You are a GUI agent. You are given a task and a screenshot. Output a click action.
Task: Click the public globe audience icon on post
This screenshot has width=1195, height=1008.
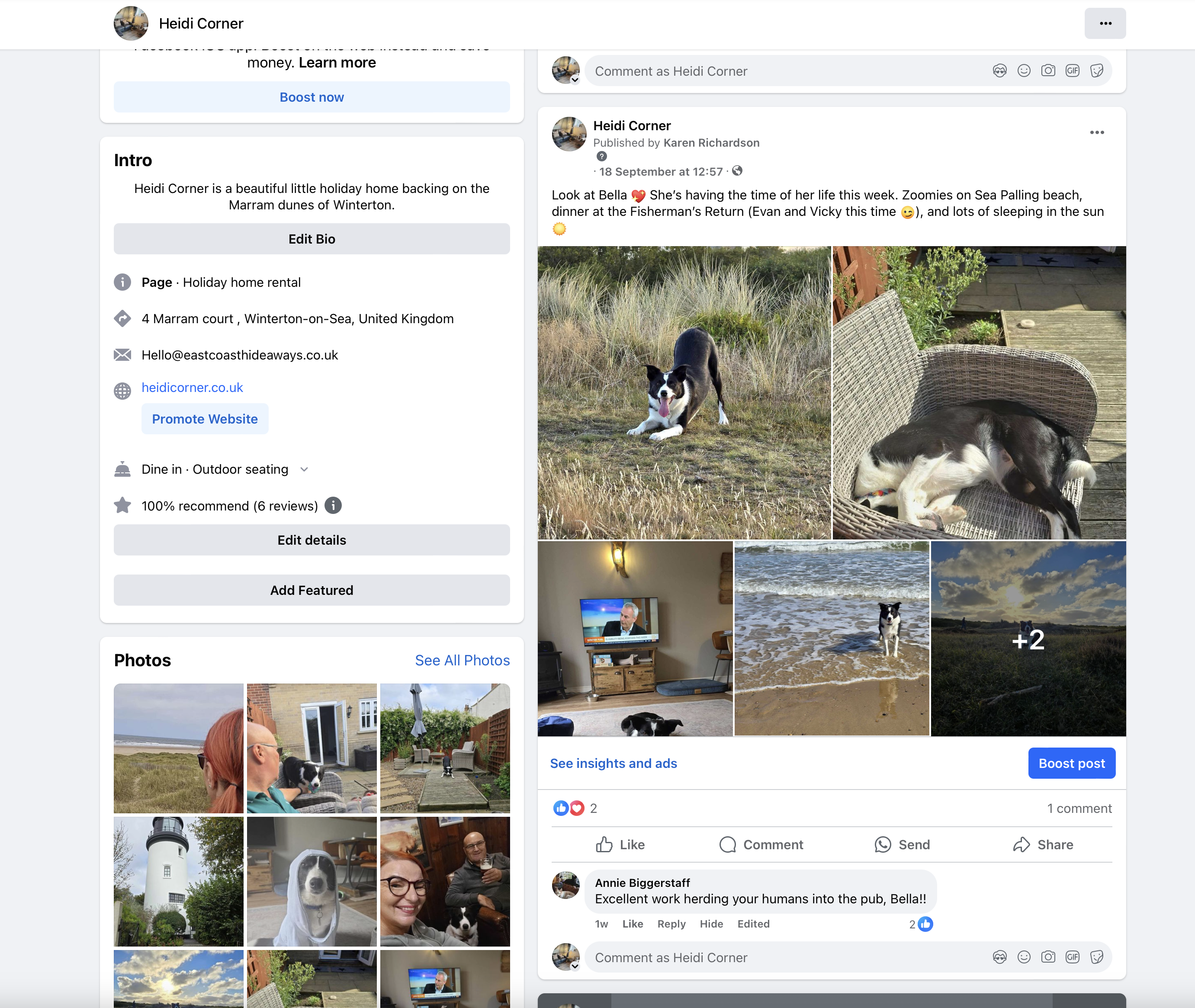[737, 171]
